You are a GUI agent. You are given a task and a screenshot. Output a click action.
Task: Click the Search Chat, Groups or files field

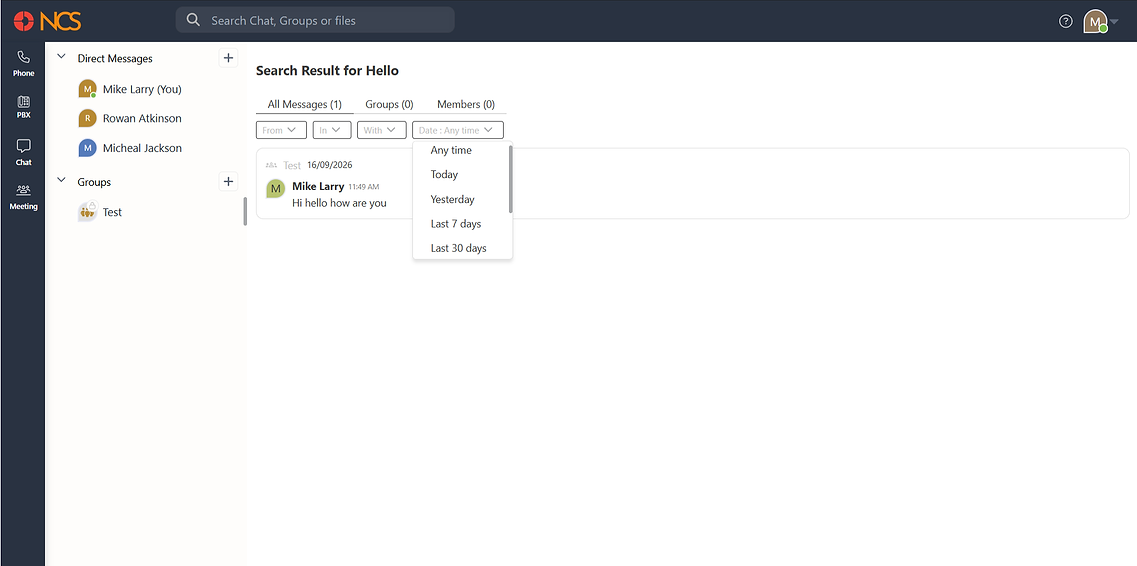pyautogui.click(x=315, y=20)
